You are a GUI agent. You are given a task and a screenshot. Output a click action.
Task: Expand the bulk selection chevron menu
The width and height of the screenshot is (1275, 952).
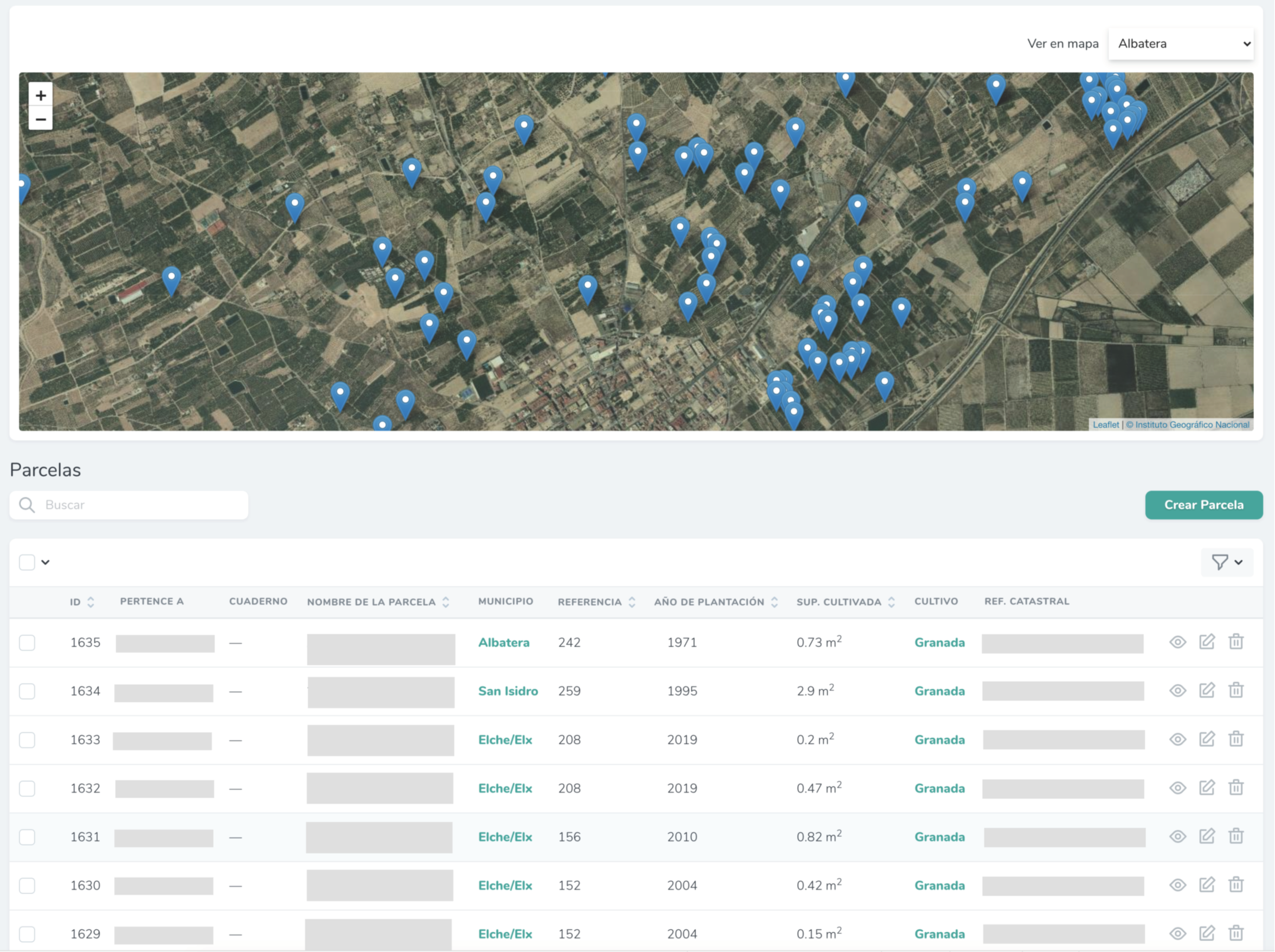[45, 562]
